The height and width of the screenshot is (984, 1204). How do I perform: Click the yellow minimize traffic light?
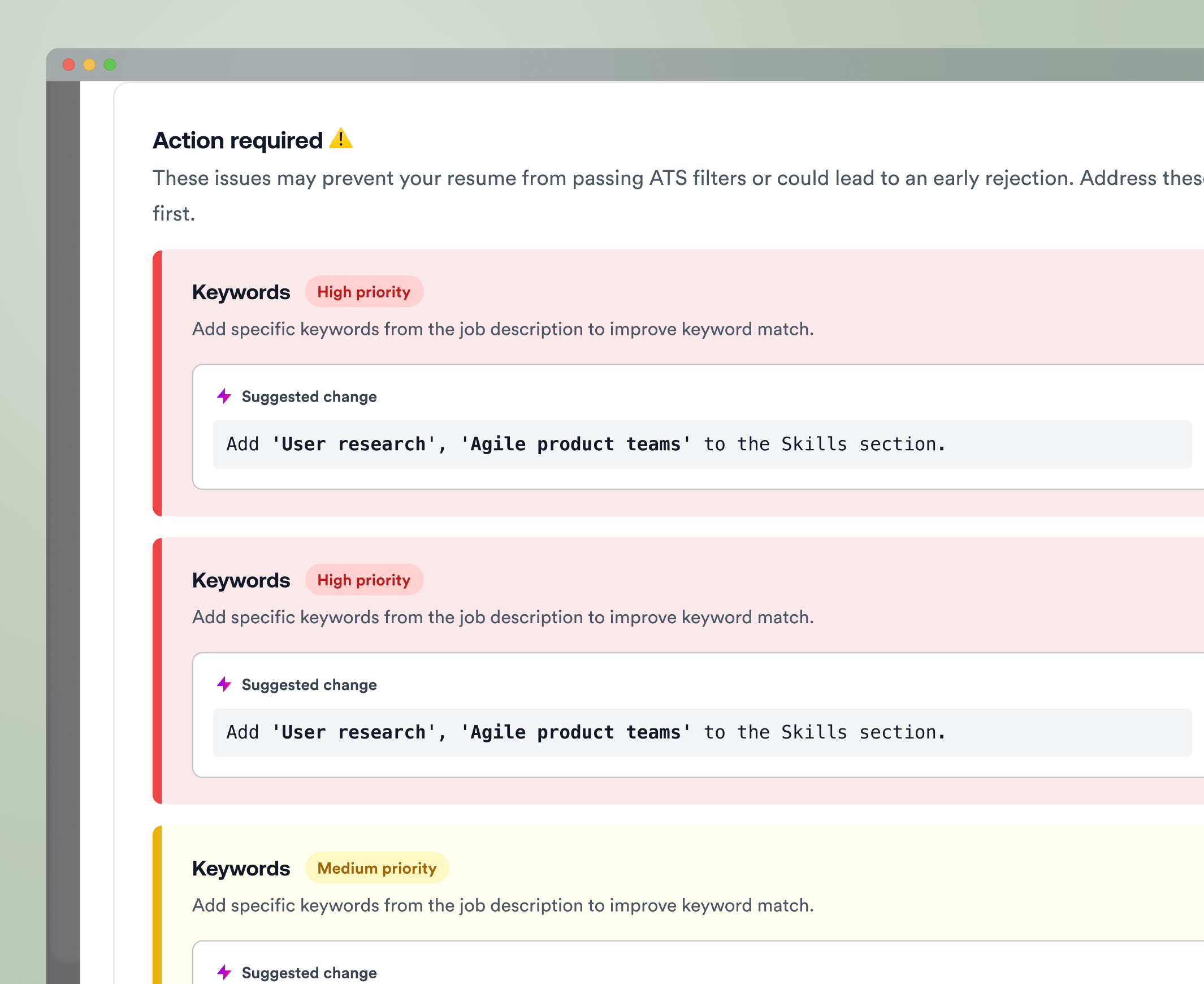(89, 64)
